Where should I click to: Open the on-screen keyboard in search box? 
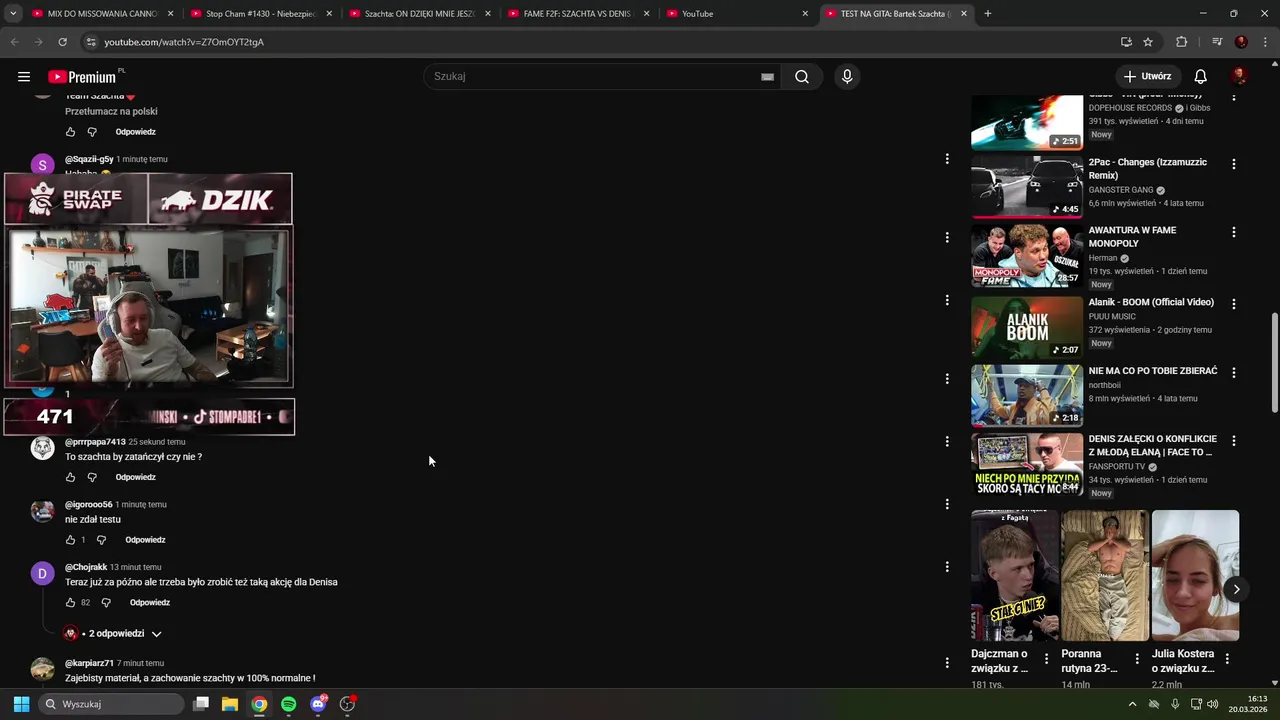point(767,76)
